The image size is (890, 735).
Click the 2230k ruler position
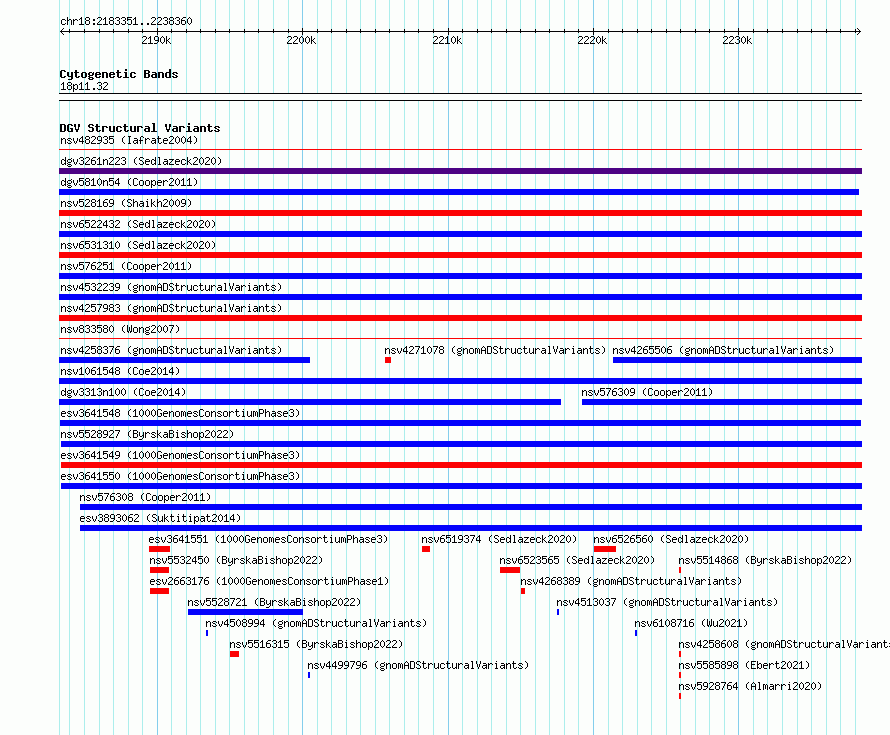(x=737, y=40)
